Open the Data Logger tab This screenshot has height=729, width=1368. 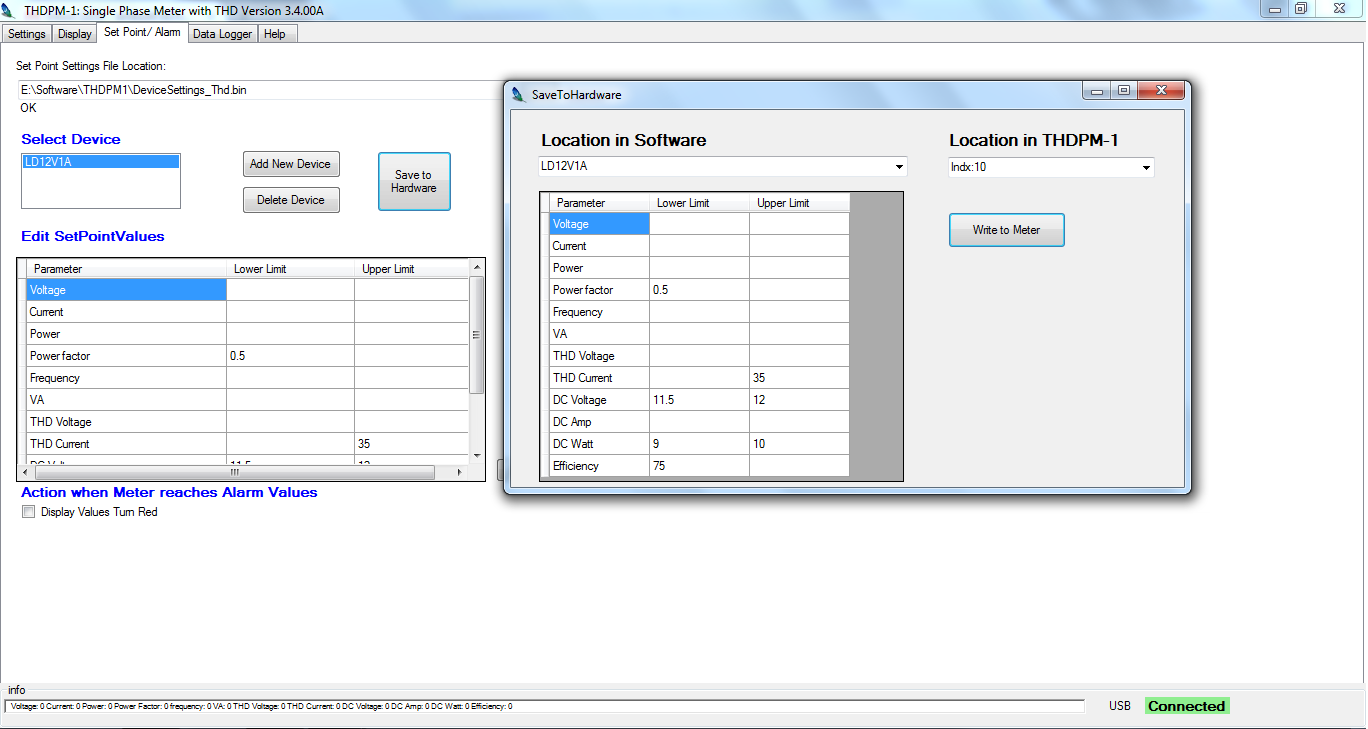223,34
